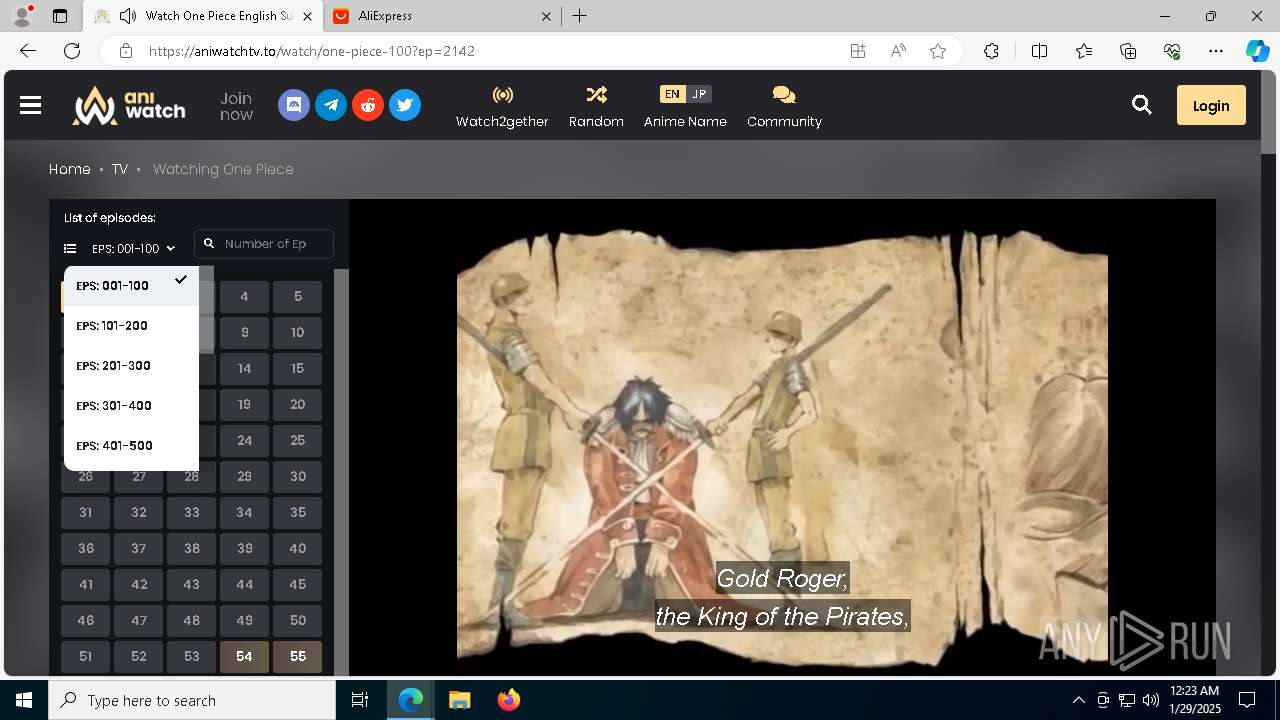Open Browser essentials icon

coord(1172,51)
